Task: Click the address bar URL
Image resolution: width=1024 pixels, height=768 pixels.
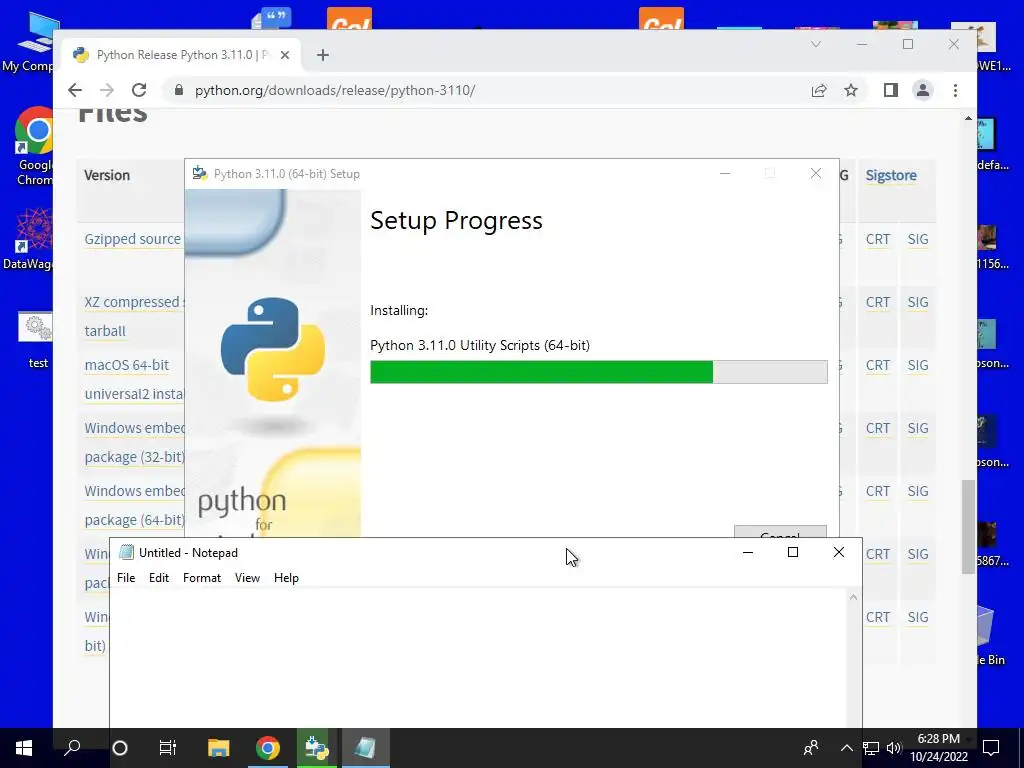Action: point(335,90)
